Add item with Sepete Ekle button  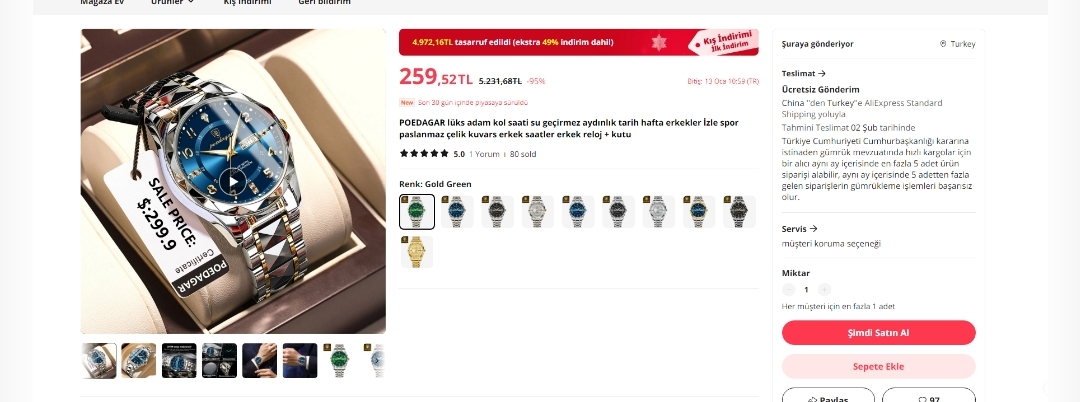click(x=878, y=366)
